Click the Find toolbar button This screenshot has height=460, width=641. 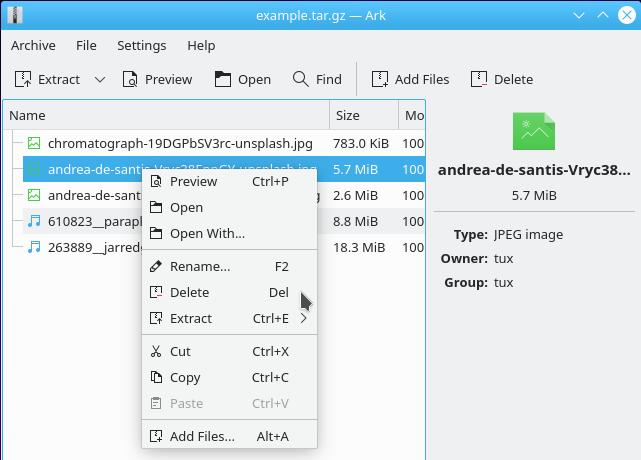(x=317, y=79)
